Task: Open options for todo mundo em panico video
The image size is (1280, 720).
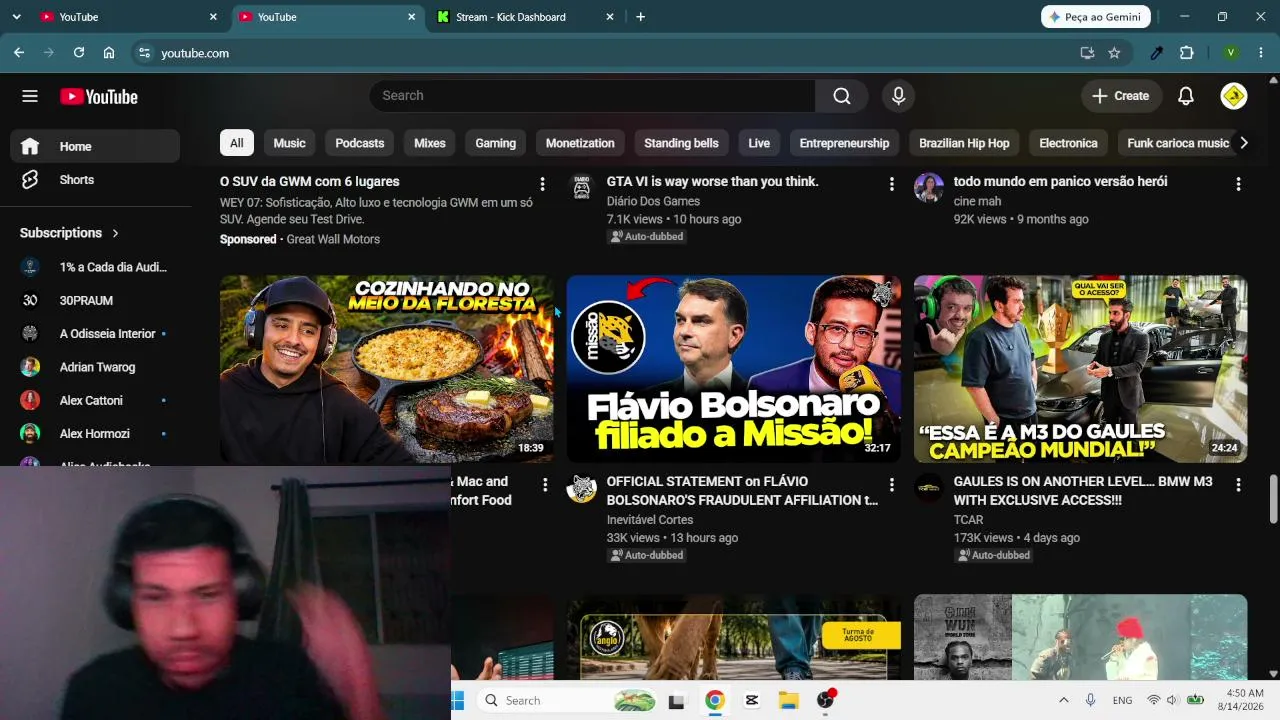Action: click(1238, 184)
